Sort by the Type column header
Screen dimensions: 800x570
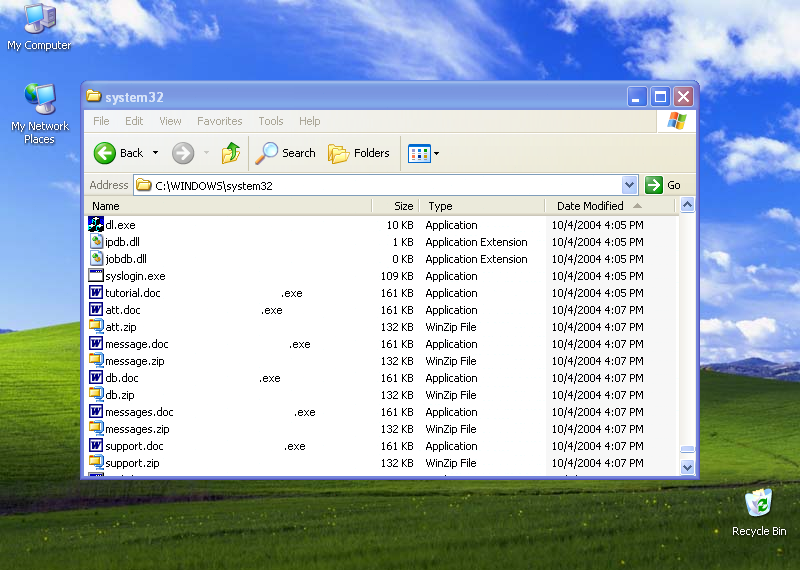pos(482,206)
